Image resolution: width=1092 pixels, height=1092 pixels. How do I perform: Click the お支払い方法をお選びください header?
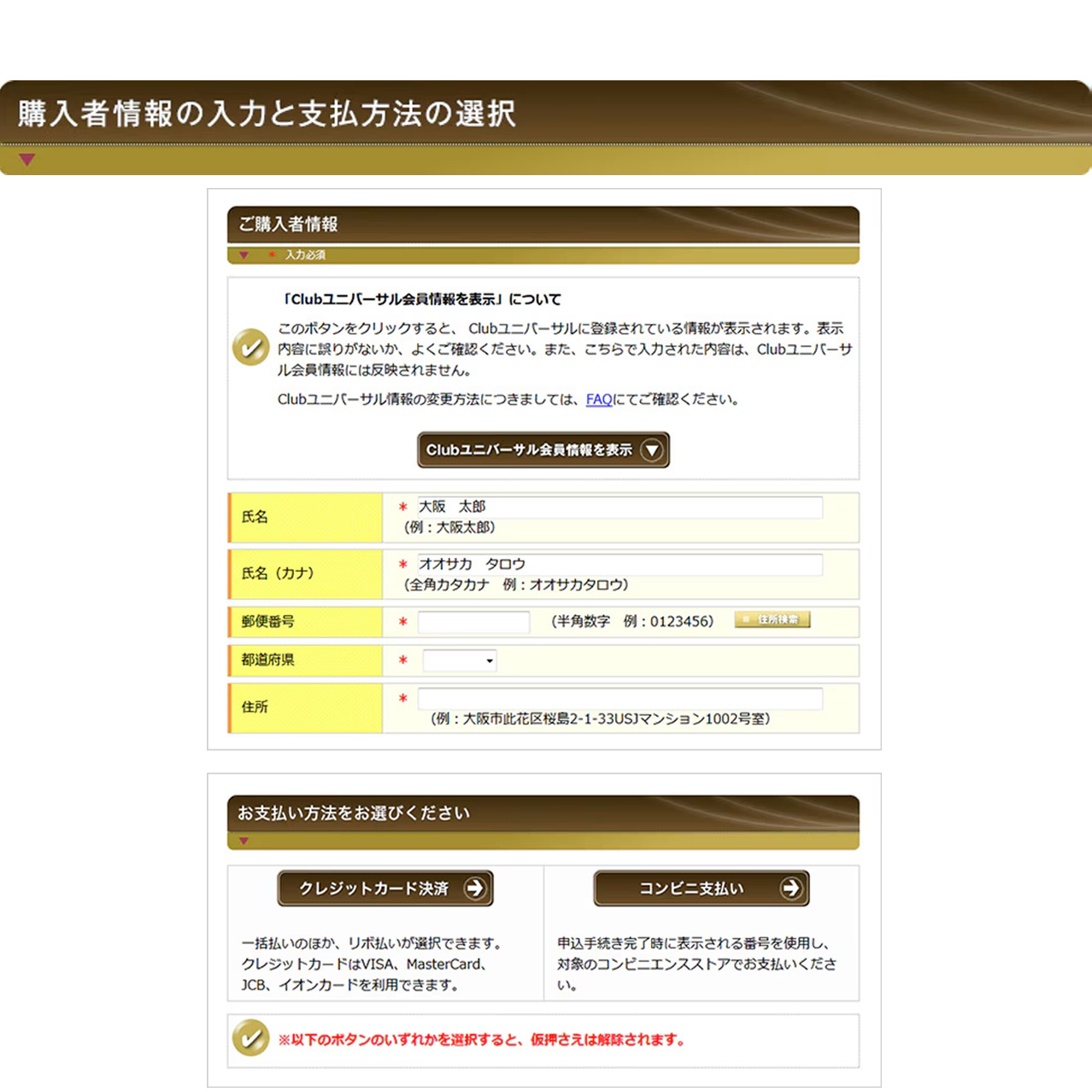point(543,813)
